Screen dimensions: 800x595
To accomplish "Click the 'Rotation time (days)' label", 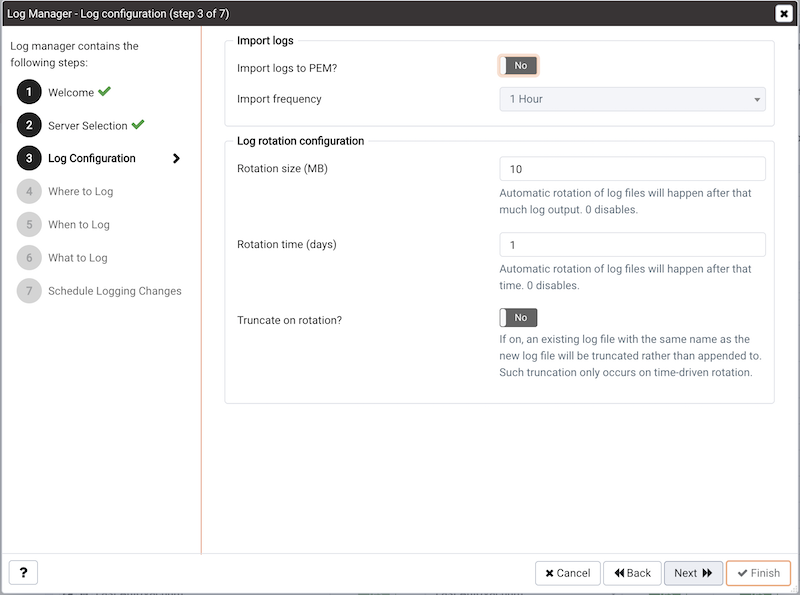I will [x=287, y=244].
